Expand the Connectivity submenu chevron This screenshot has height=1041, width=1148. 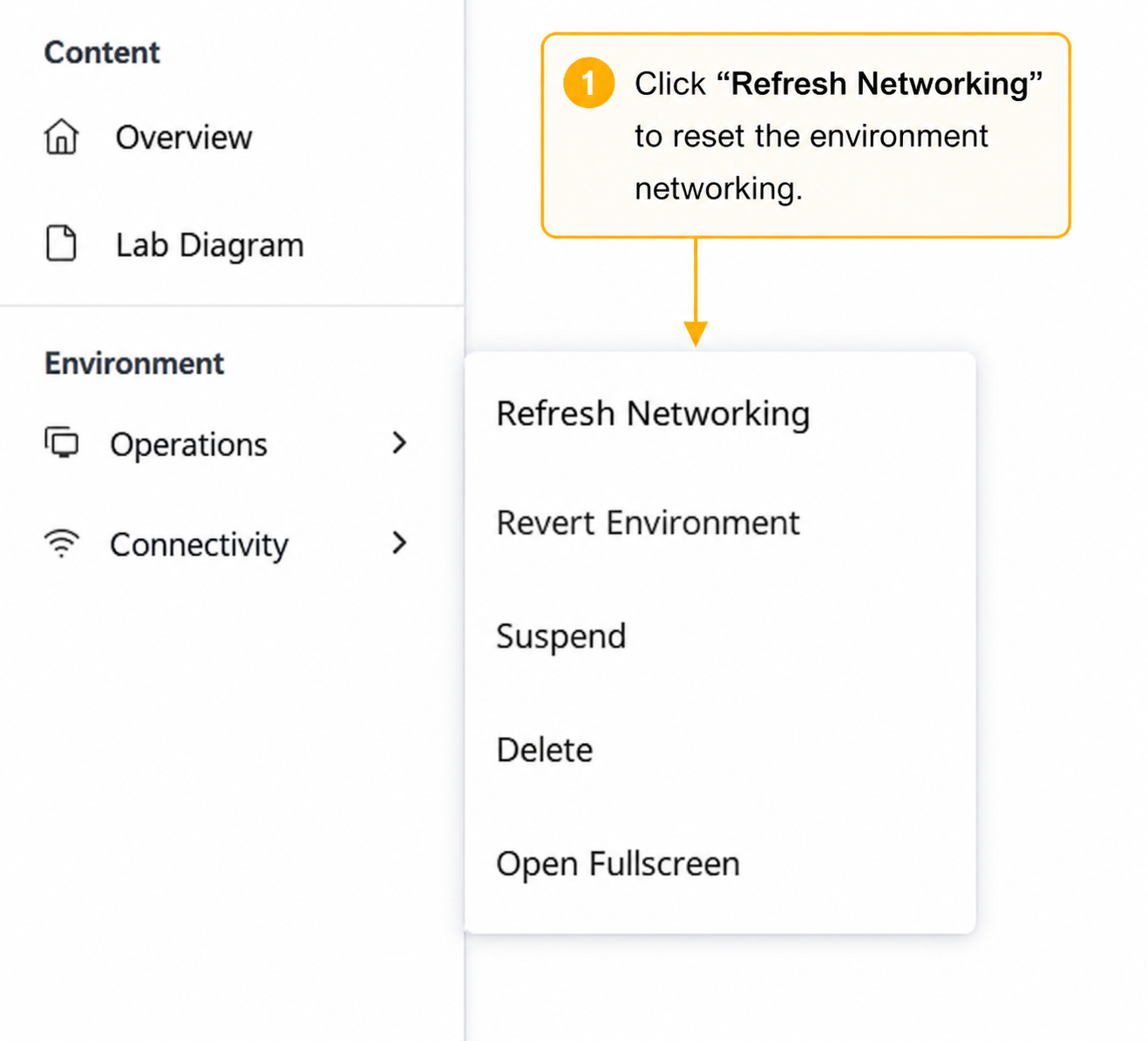coord(399,543)
